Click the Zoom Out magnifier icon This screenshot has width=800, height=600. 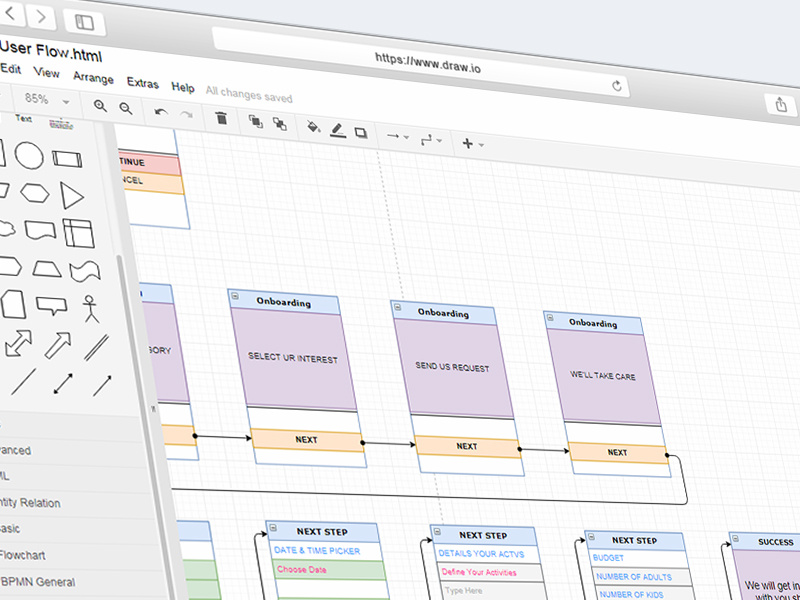tap(126, 108)
